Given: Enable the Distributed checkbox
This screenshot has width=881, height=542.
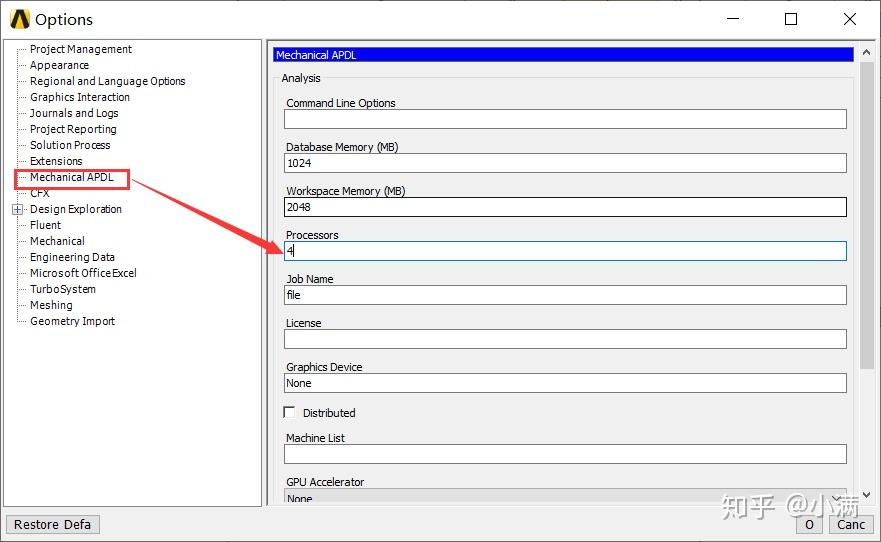Looking at the screenshot, I should (289, 413).
